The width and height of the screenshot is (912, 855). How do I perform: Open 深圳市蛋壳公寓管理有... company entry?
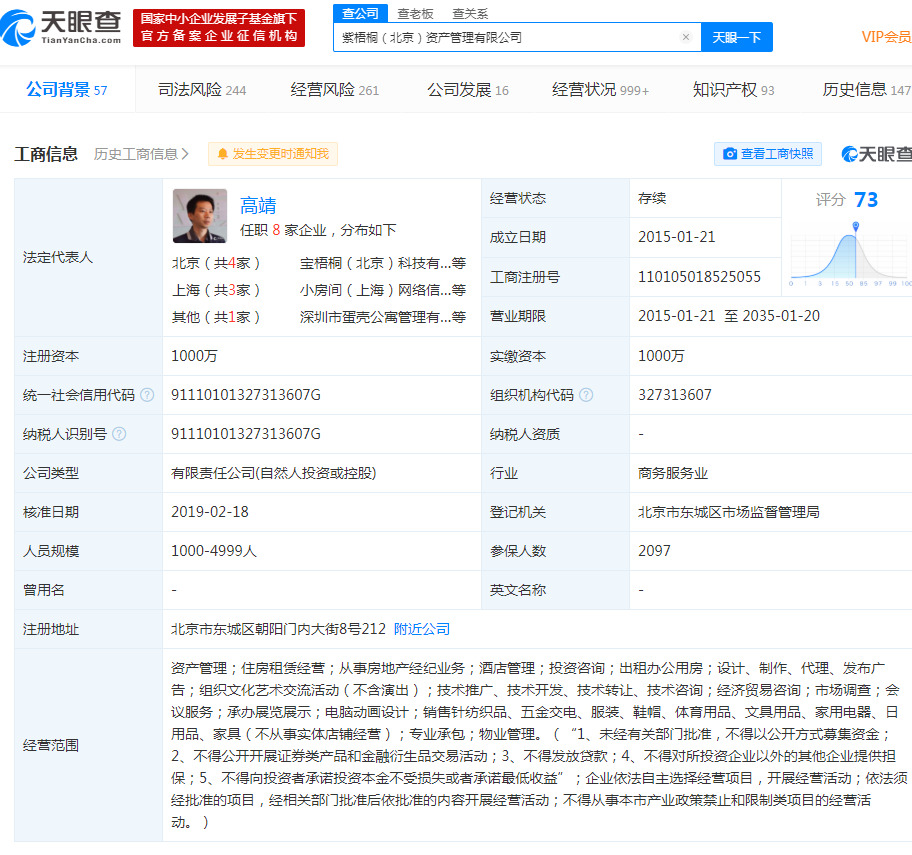point(383,317)
